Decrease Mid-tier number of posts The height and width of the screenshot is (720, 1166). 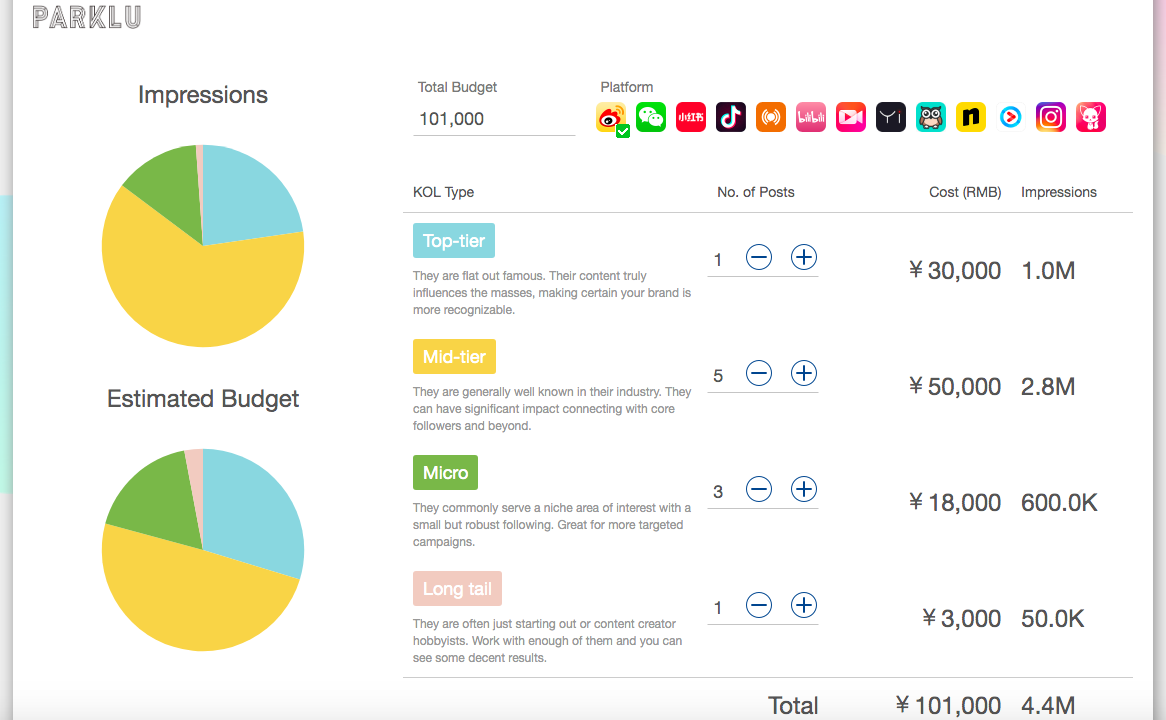pos(759,374)
